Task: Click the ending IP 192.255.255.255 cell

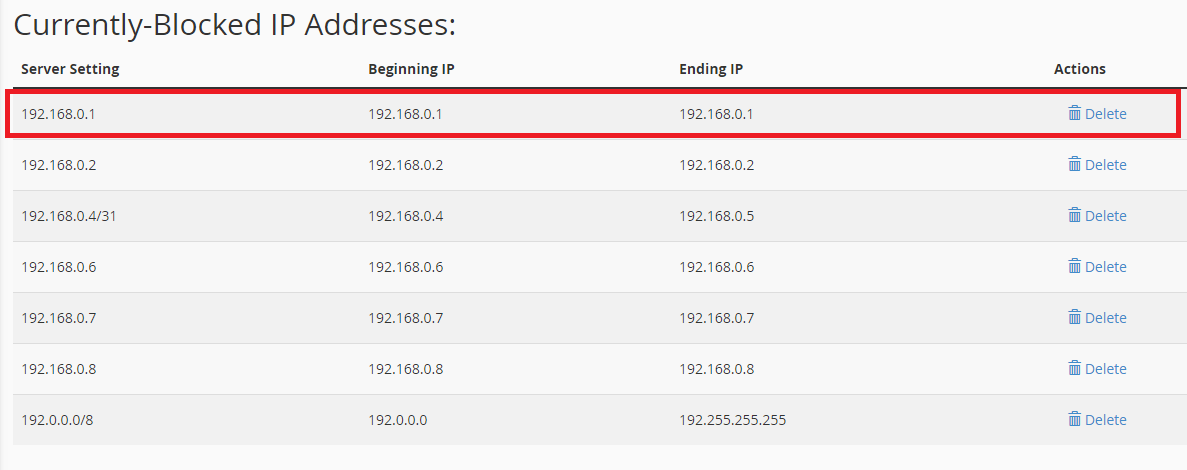Action: click(732, 420)
